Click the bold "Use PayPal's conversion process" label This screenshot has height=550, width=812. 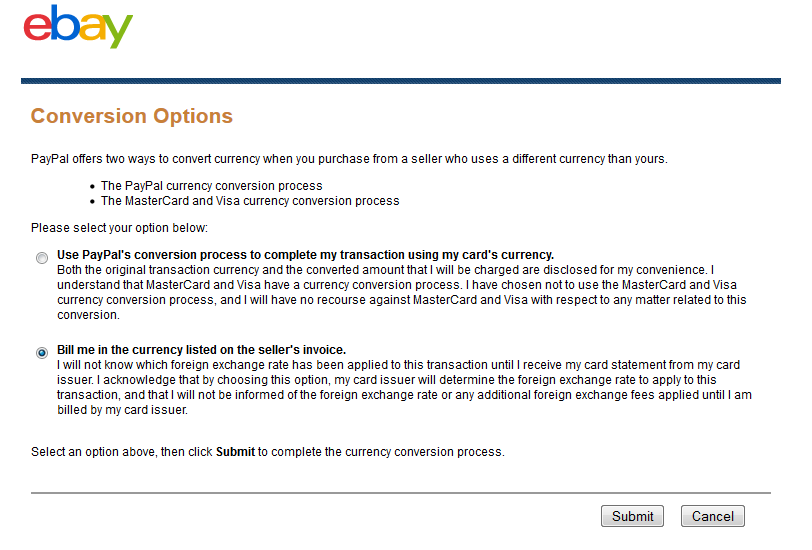click(x=305, y=255)
